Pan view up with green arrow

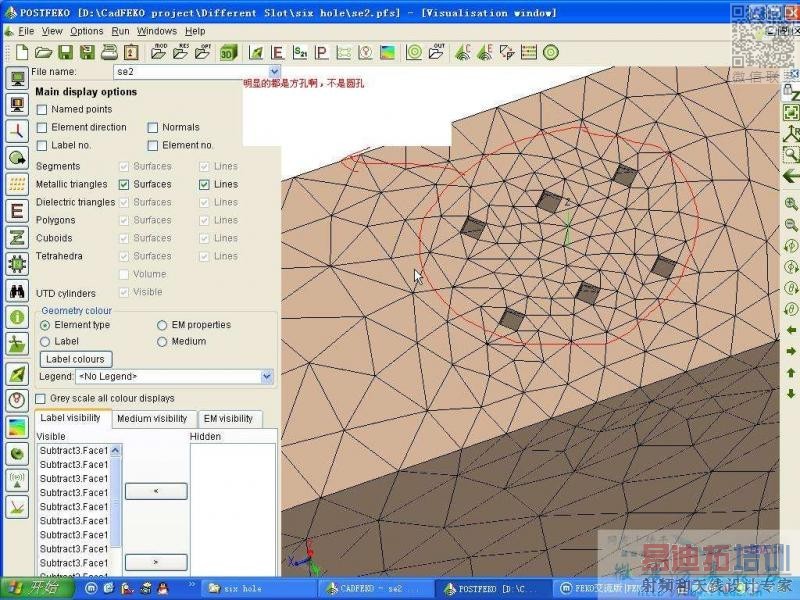coord(791,372)
